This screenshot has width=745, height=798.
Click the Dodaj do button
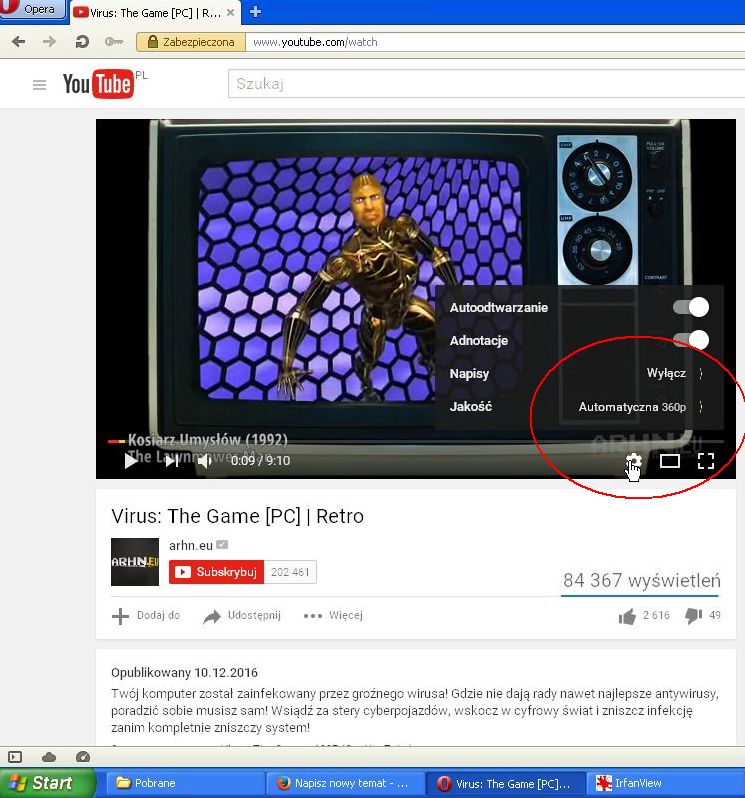coord(146,615)
